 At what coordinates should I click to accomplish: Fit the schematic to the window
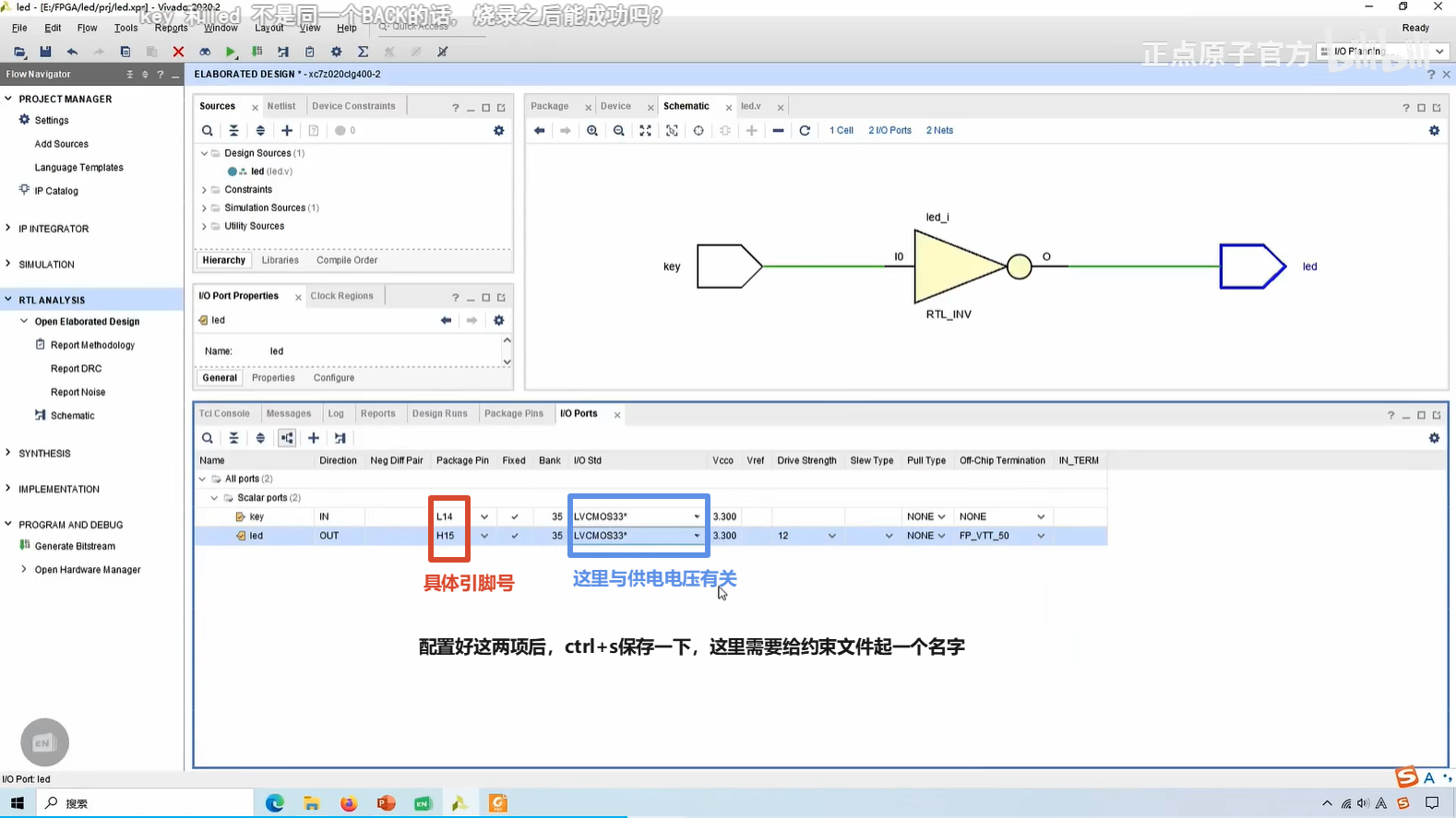click(x=646, y=131)
